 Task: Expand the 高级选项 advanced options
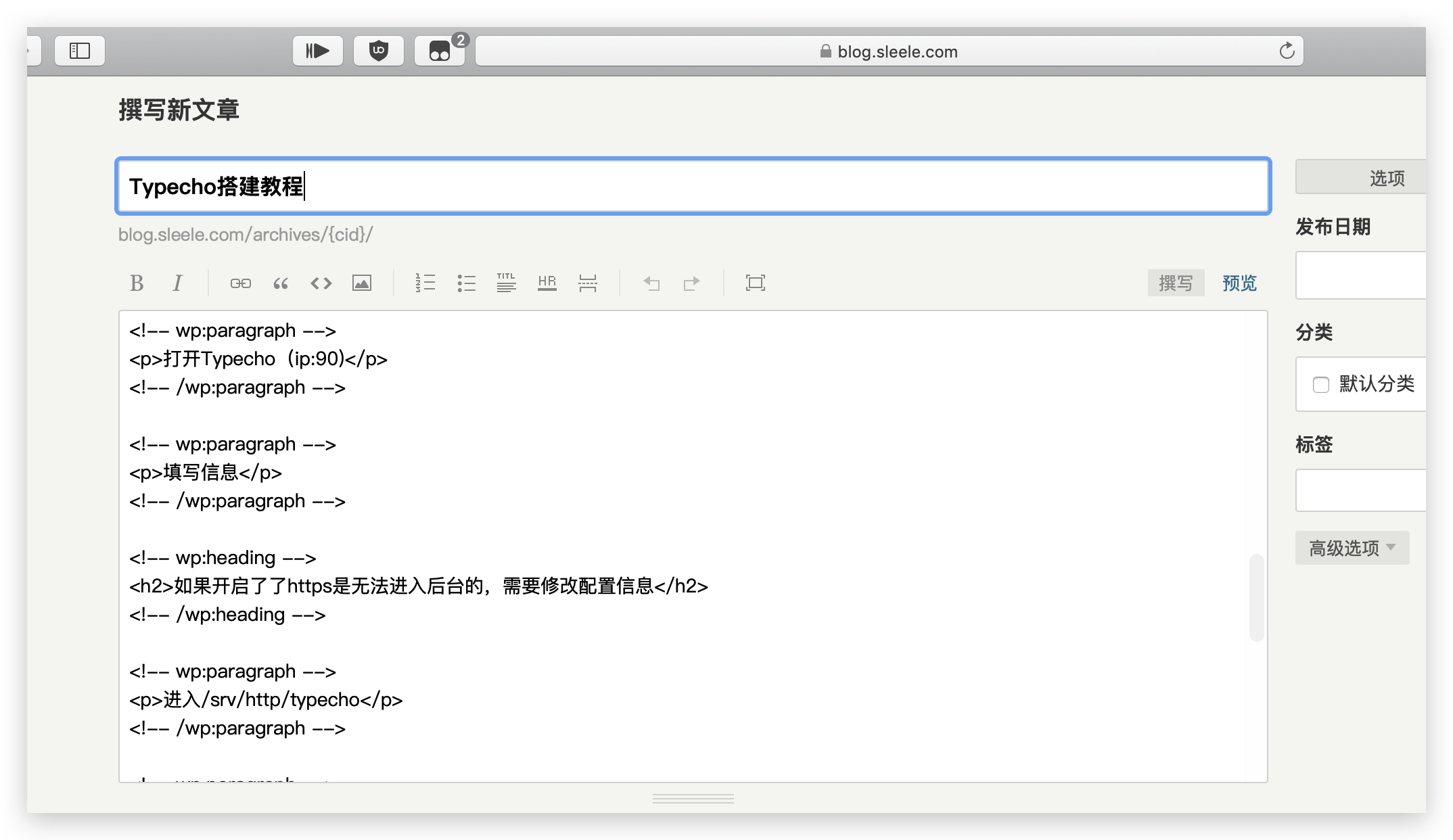[x=1352, y=548]
